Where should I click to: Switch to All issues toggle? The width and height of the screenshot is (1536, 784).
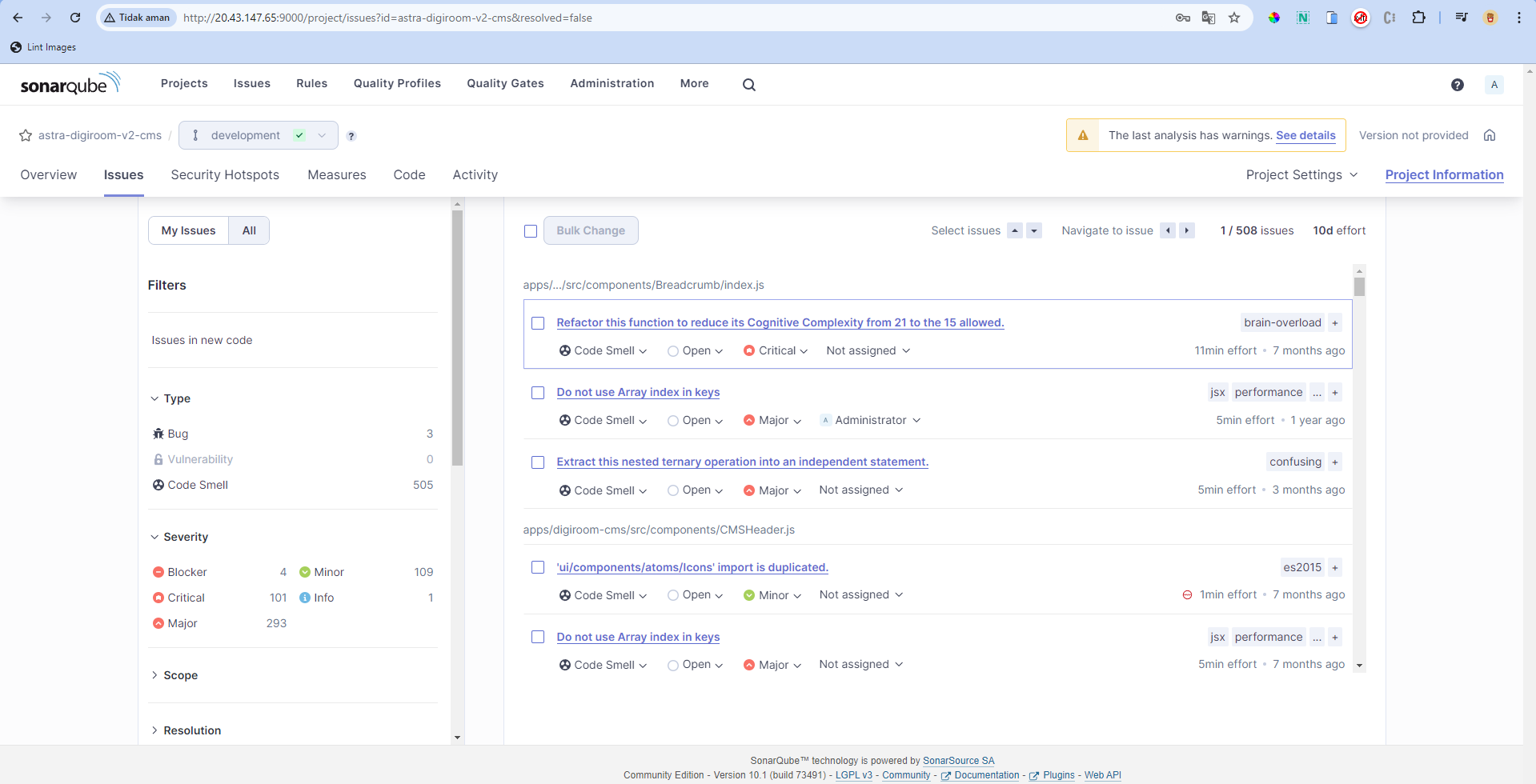[249, 230]
